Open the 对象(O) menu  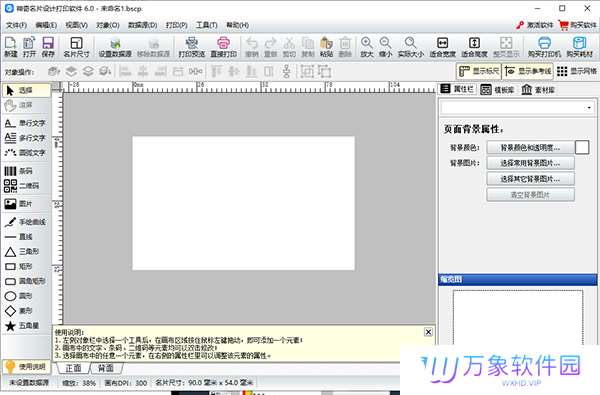(x=108, y=25)
